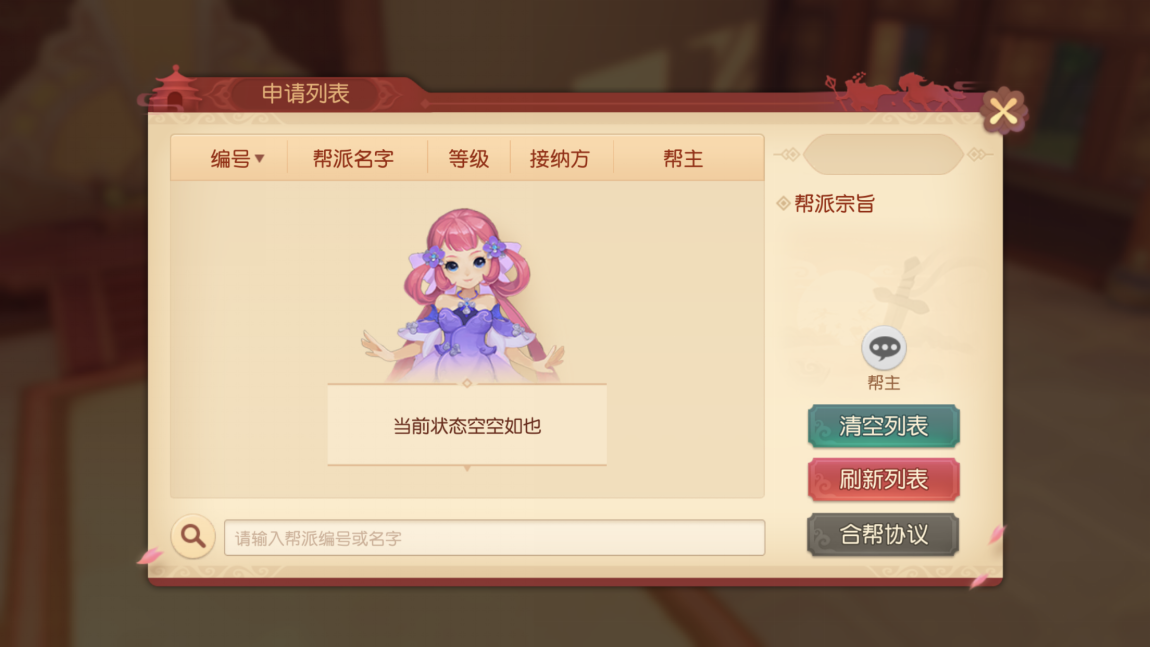Click the empty guild name banner top right
The width and height of the screenshot is (1150, 647).
coord(883,154)
